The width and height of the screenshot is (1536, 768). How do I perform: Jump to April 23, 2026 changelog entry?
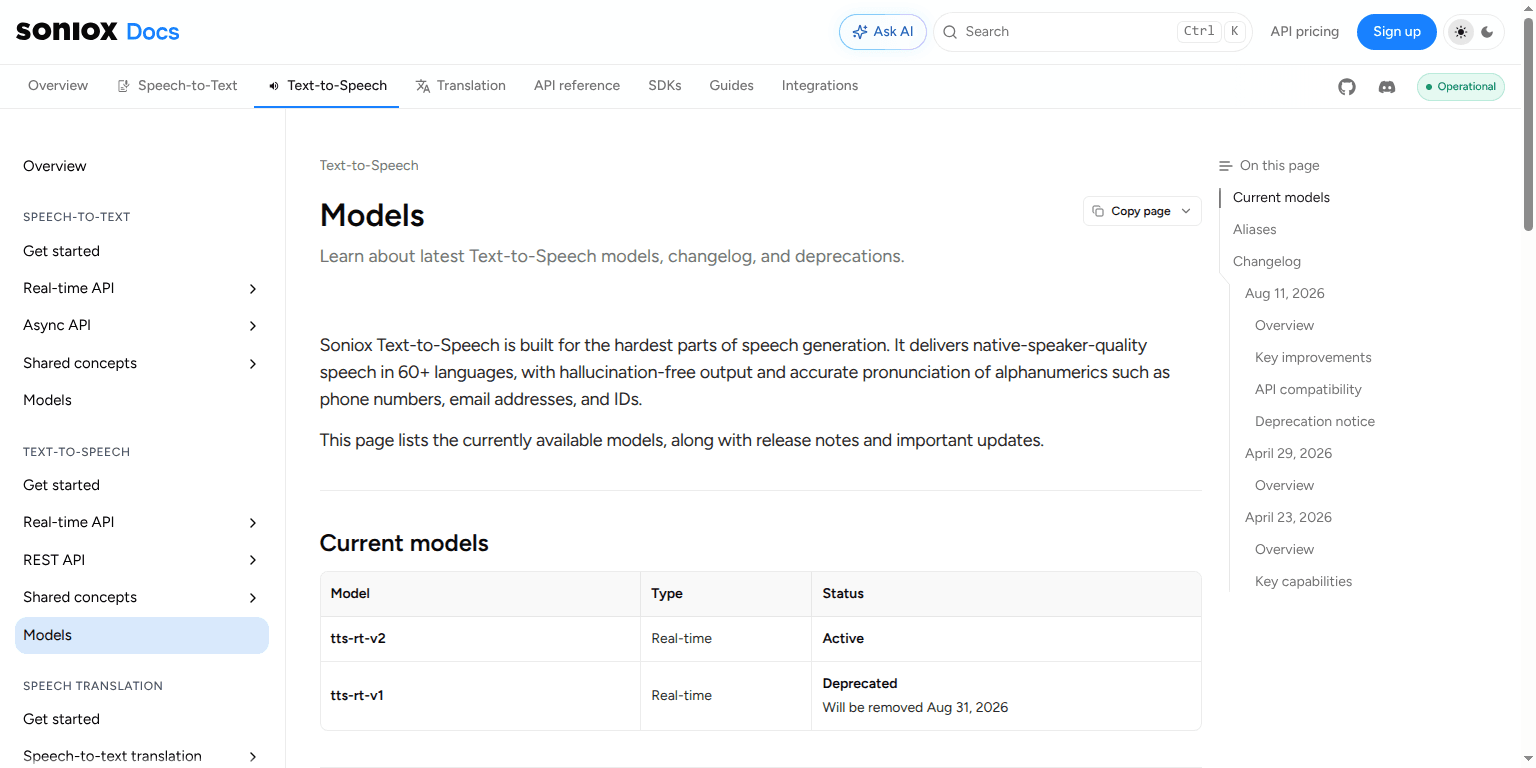tap(1288, 518)
